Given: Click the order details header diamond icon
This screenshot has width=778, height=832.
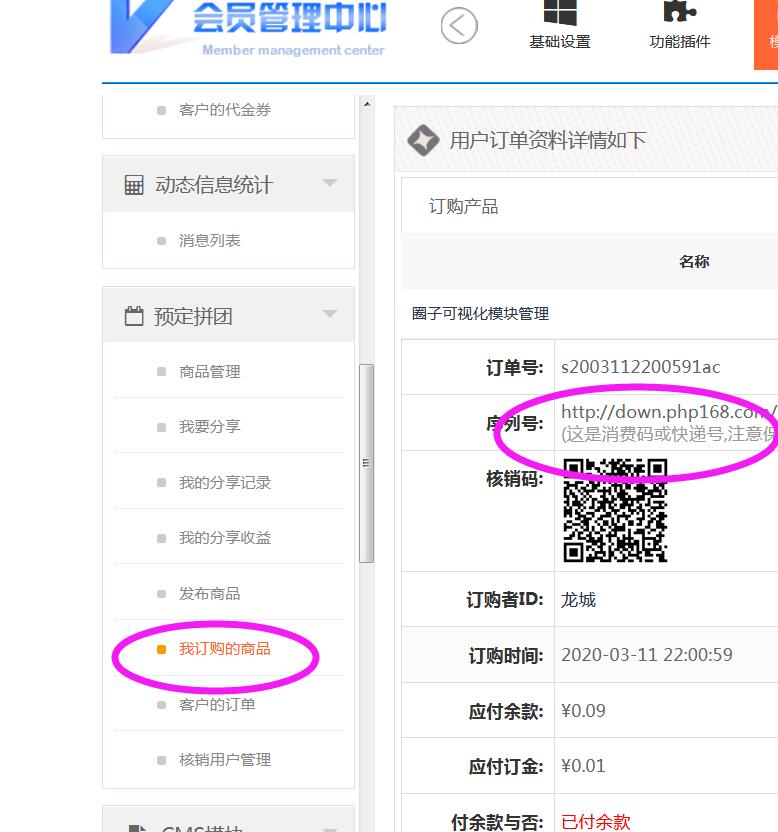Looking at the screenshot, I should [x=423, y=141].
